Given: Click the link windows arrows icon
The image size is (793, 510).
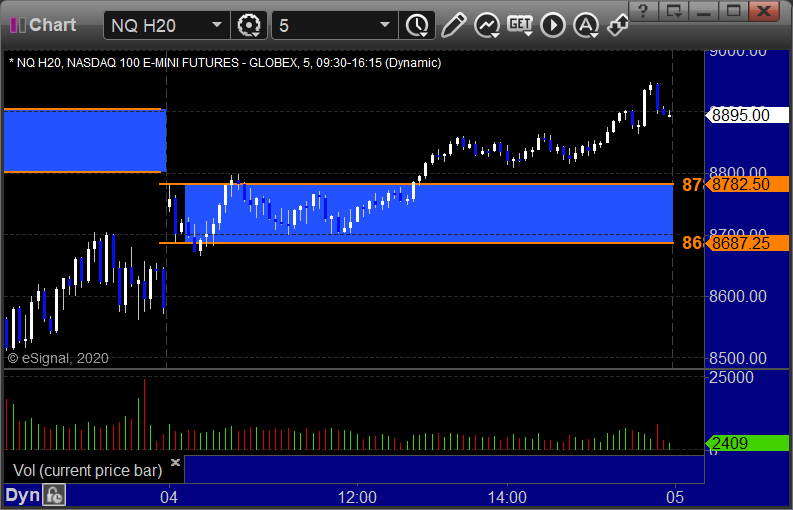Looking at the screenshot, I should [618, 25].
